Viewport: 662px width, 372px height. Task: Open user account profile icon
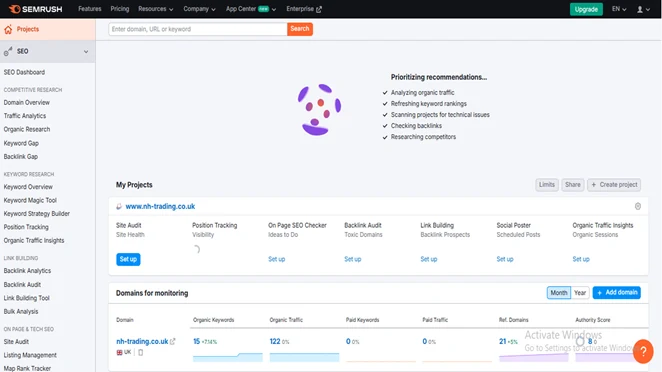pos(640,9)
